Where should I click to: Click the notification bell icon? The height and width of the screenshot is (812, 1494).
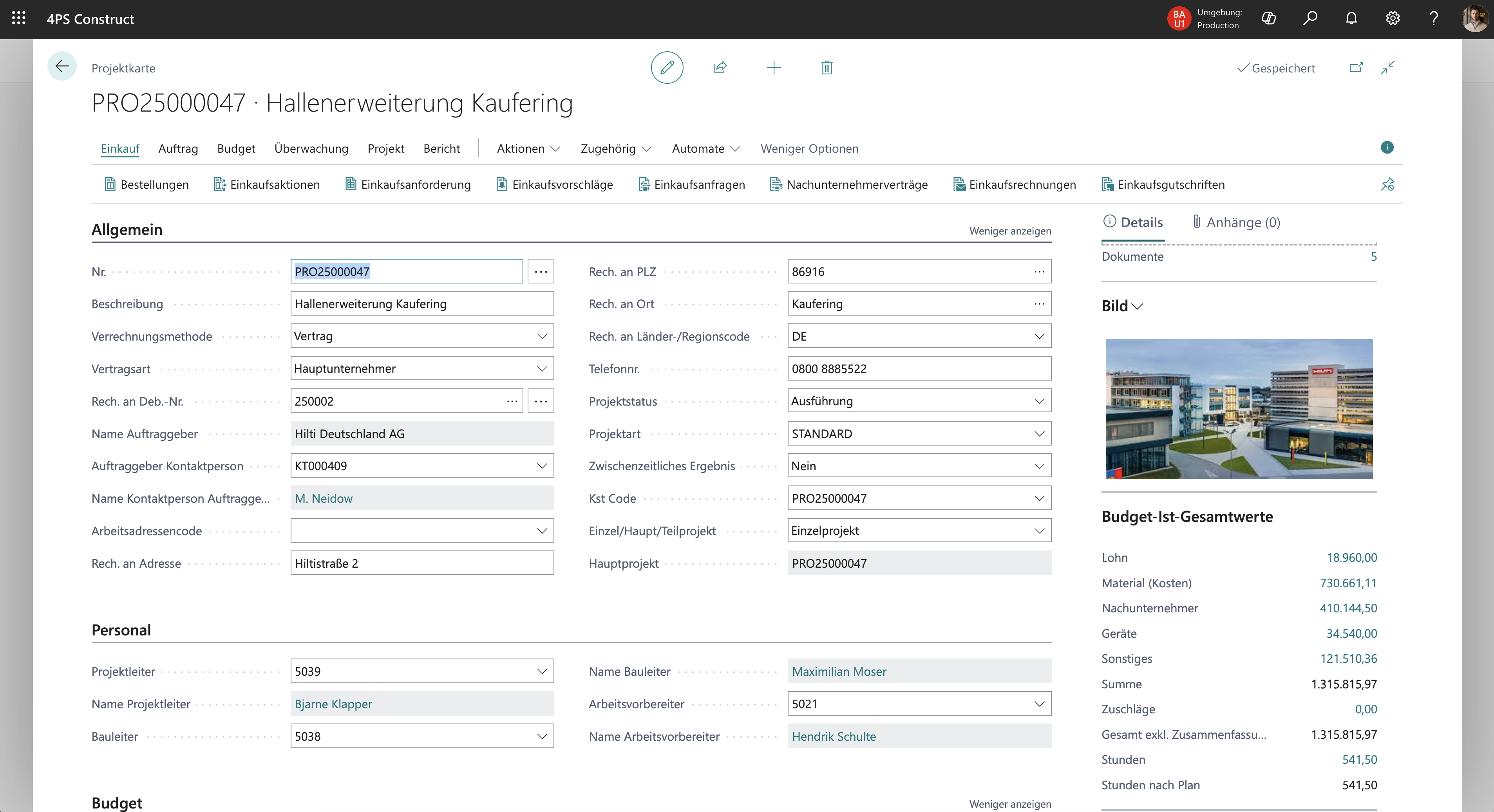point(1351,18)
